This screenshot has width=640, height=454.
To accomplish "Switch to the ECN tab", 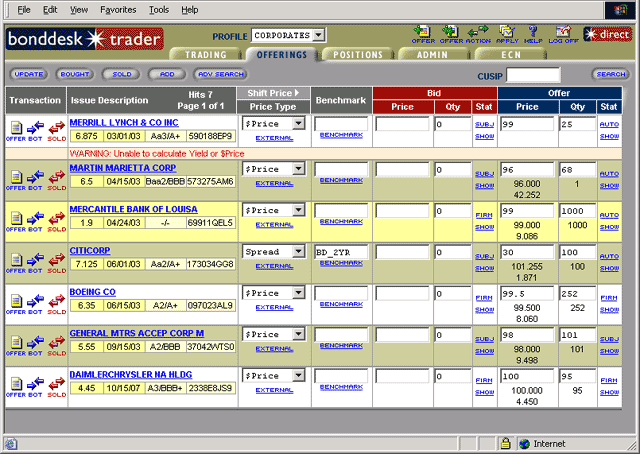I will (511, 55).
